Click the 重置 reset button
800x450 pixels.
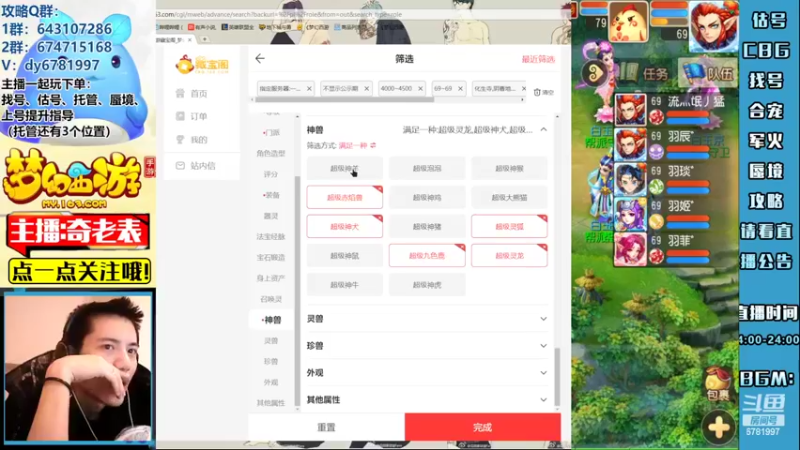327,427
